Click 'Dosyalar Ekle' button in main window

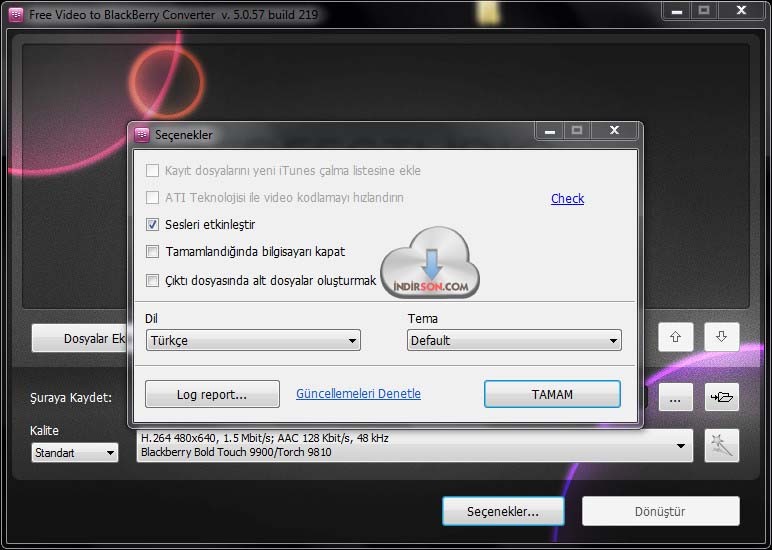point(81,338)
